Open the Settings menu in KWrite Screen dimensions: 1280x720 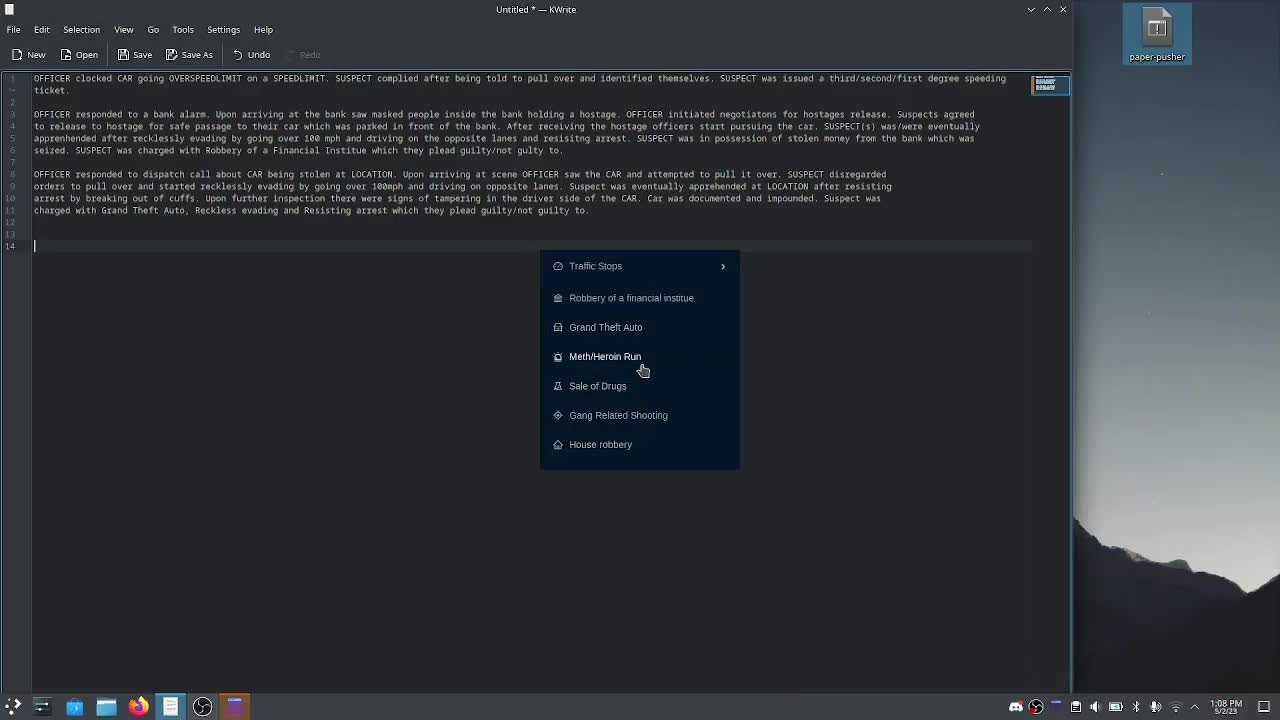pos(223,30)
